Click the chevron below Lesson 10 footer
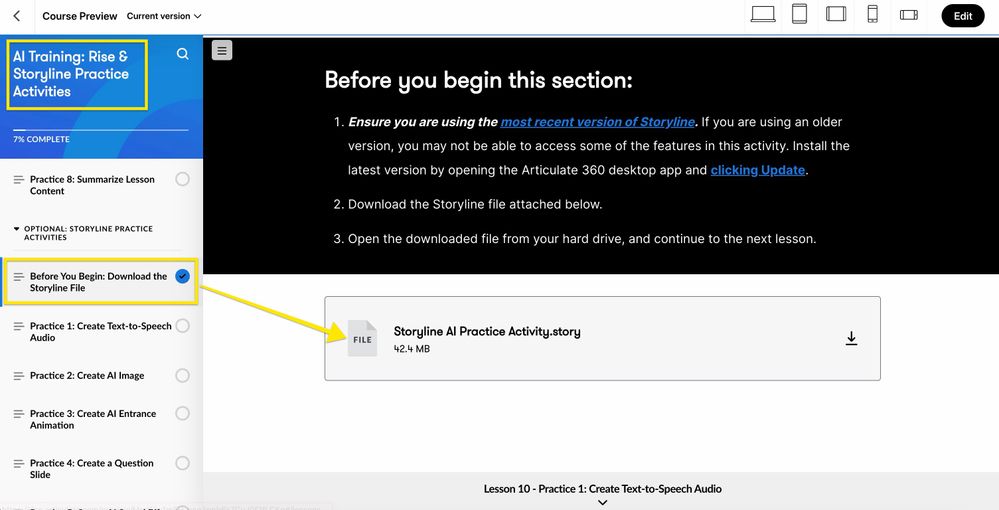The image size is (999, 510). [603, 502]
